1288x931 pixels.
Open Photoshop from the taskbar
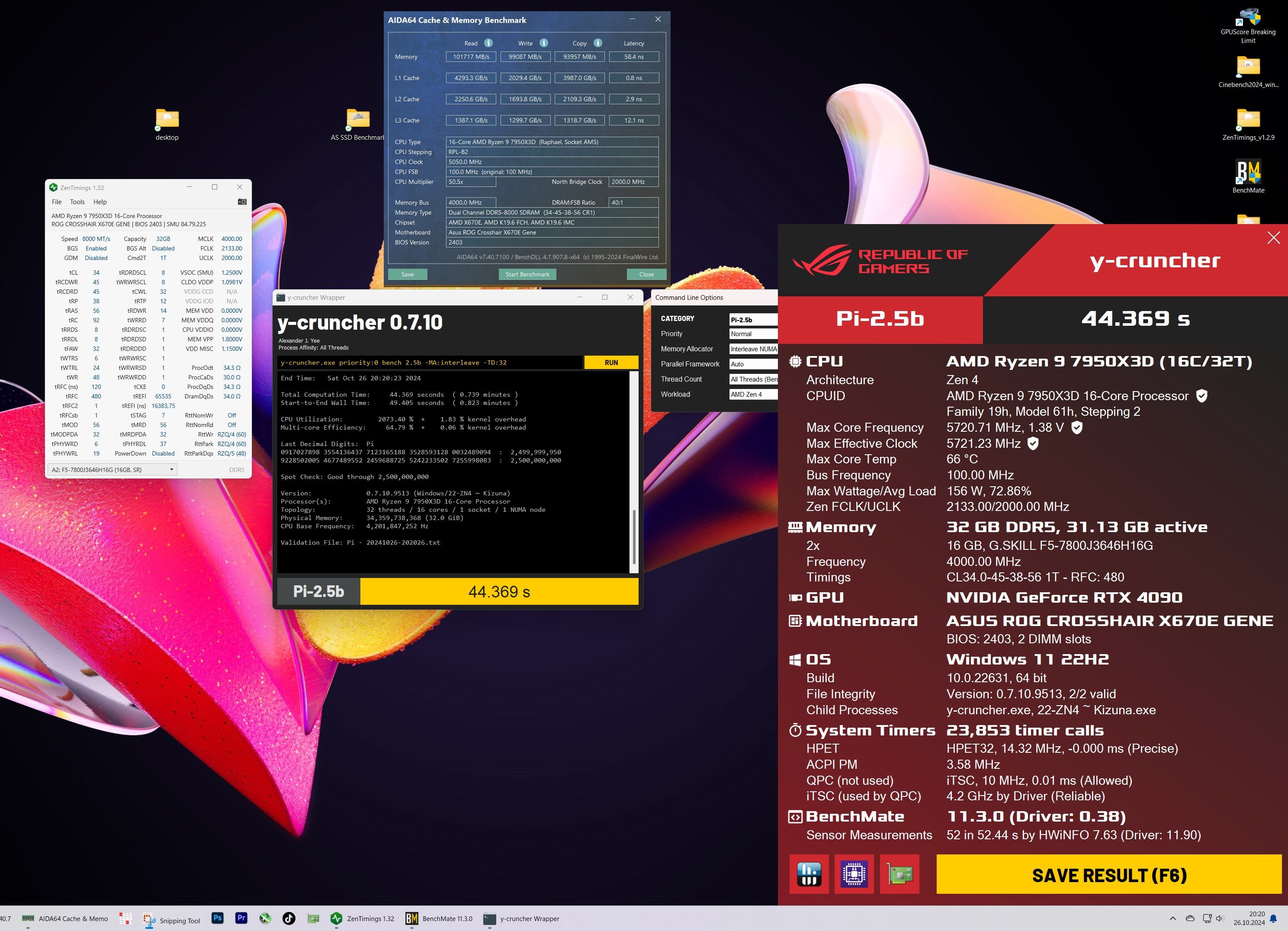pyautogui.click(x=218, y=918)
